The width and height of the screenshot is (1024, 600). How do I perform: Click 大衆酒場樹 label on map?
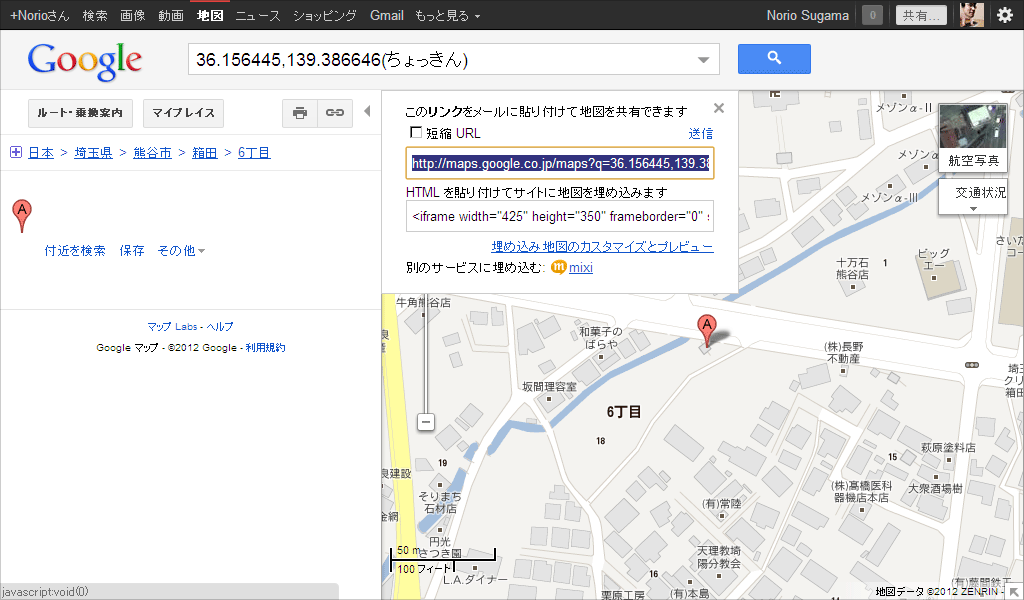click(935, 488)
